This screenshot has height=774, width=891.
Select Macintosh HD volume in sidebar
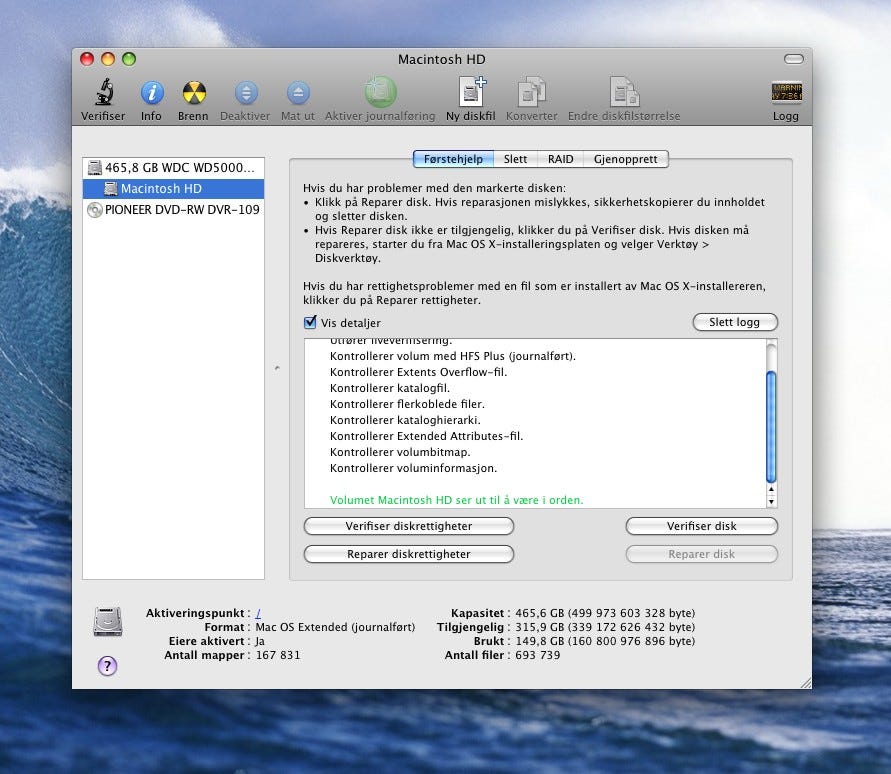tap(160, 189)
